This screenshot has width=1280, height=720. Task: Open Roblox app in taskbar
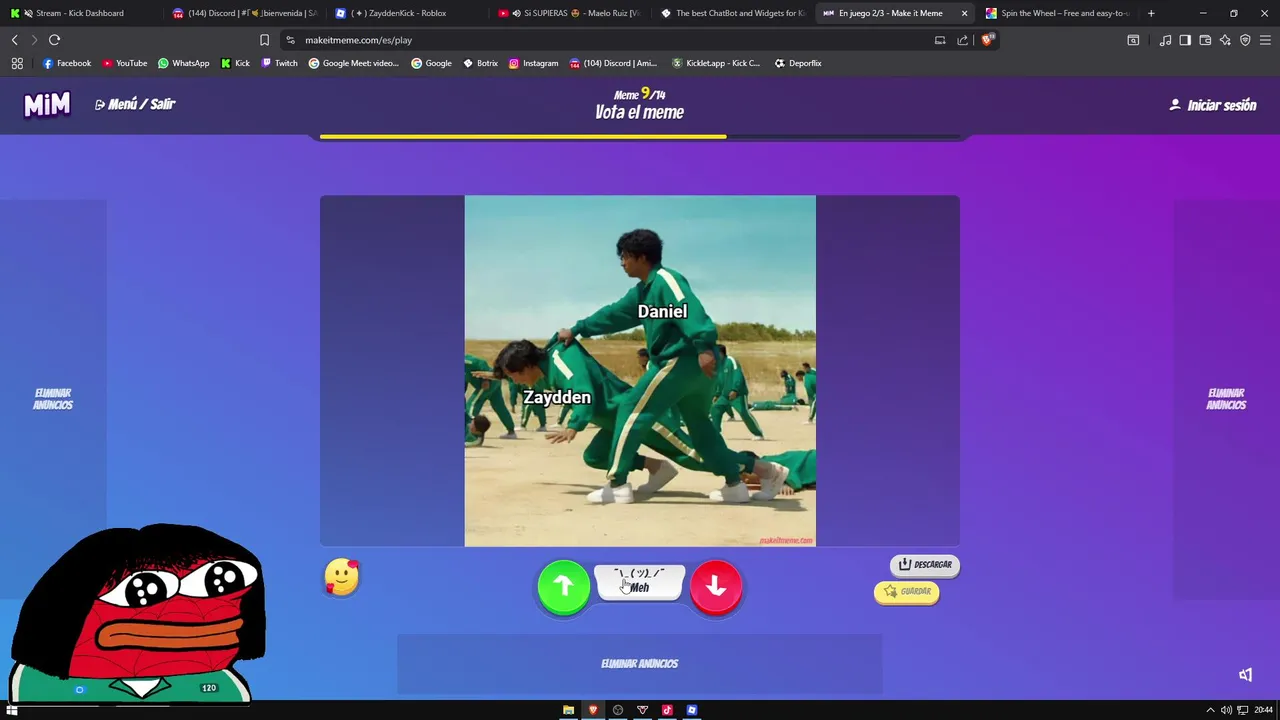point(692,710)
